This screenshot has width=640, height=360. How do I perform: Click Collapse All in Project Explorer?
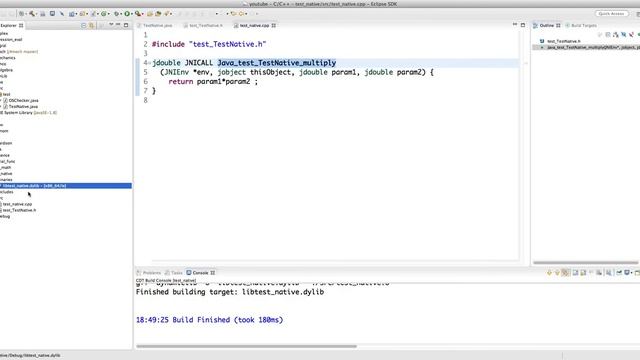coord(83,25)
